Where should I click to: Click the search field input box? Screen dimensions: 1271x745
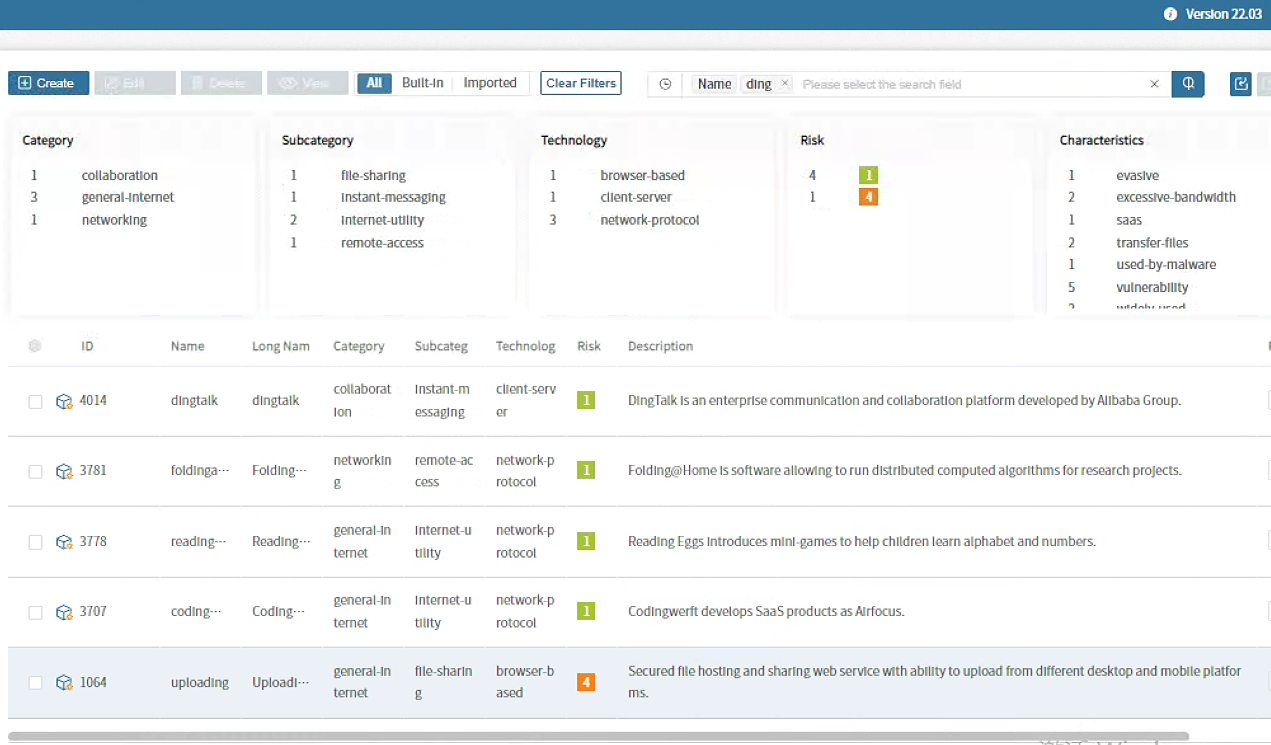pos(970,84)
